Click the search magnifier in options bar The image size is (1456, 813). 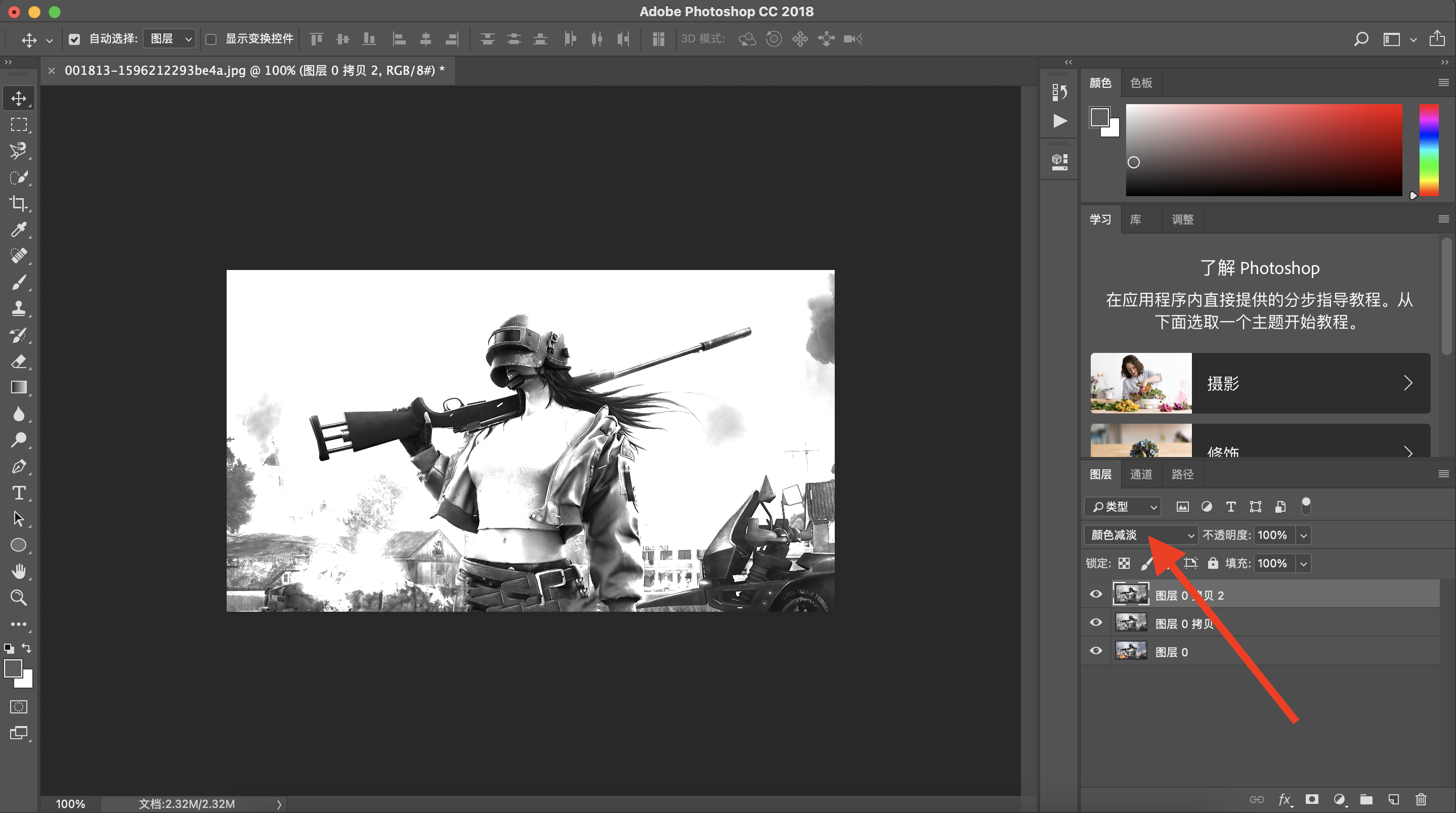tap(1361, 39)
